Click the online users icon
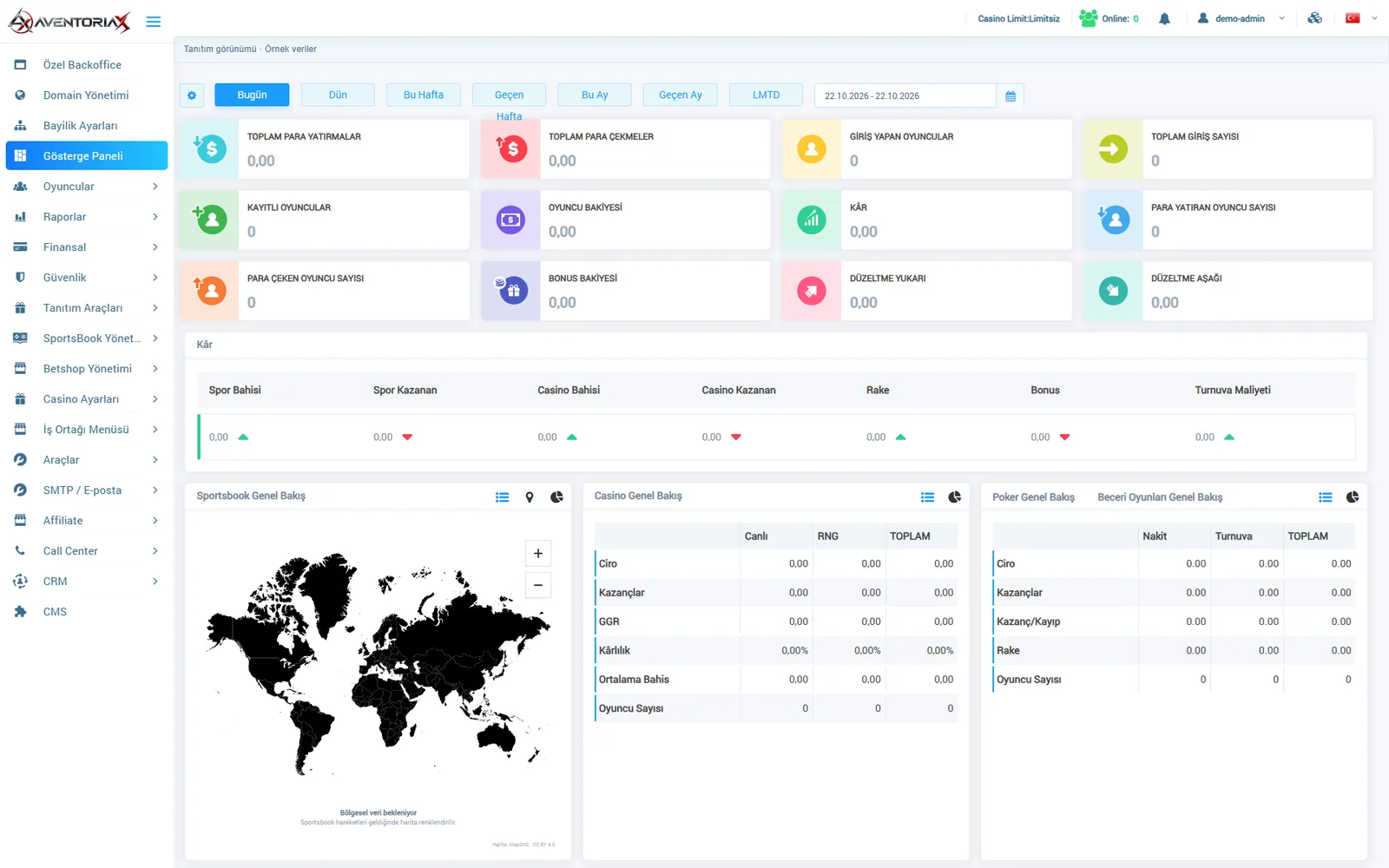1389x868 pixels. (1088, 18)
